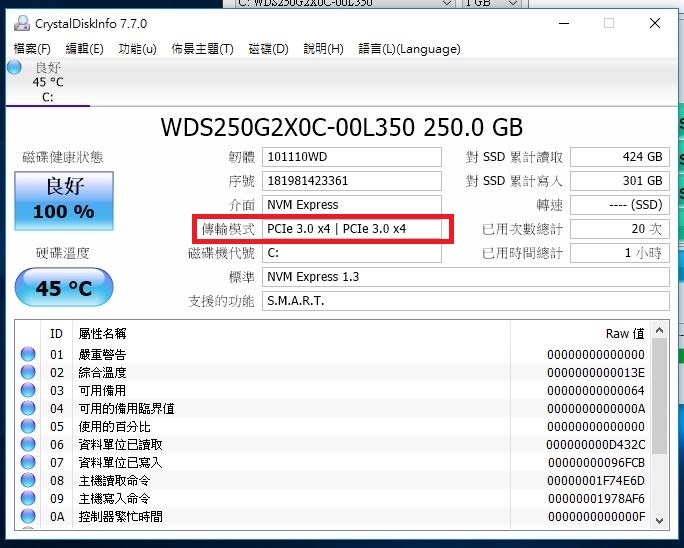Open the 語言(L)(Language) menu
The height and width of the screenshot is (548, 684).
pos(409,49)
